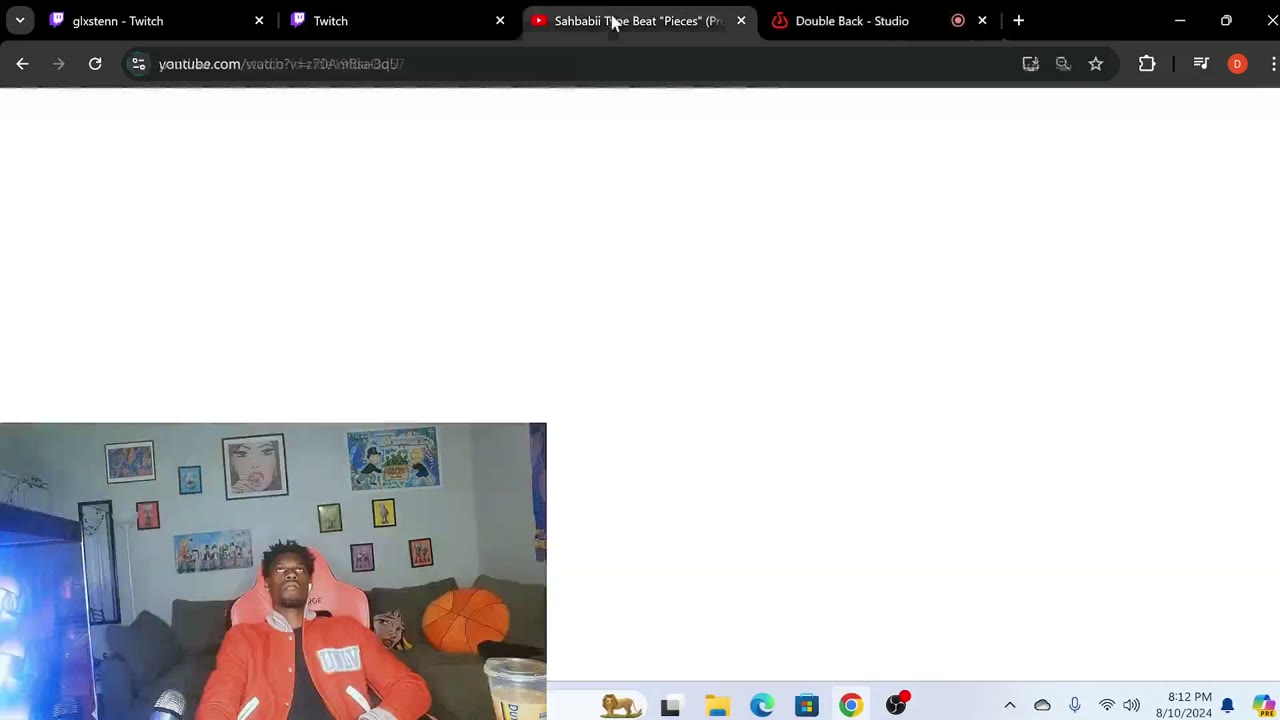The height and width of the screenshot is (720, 1280).
Task: Open OBS Studio from the taskbar
Action: point(896,705)
